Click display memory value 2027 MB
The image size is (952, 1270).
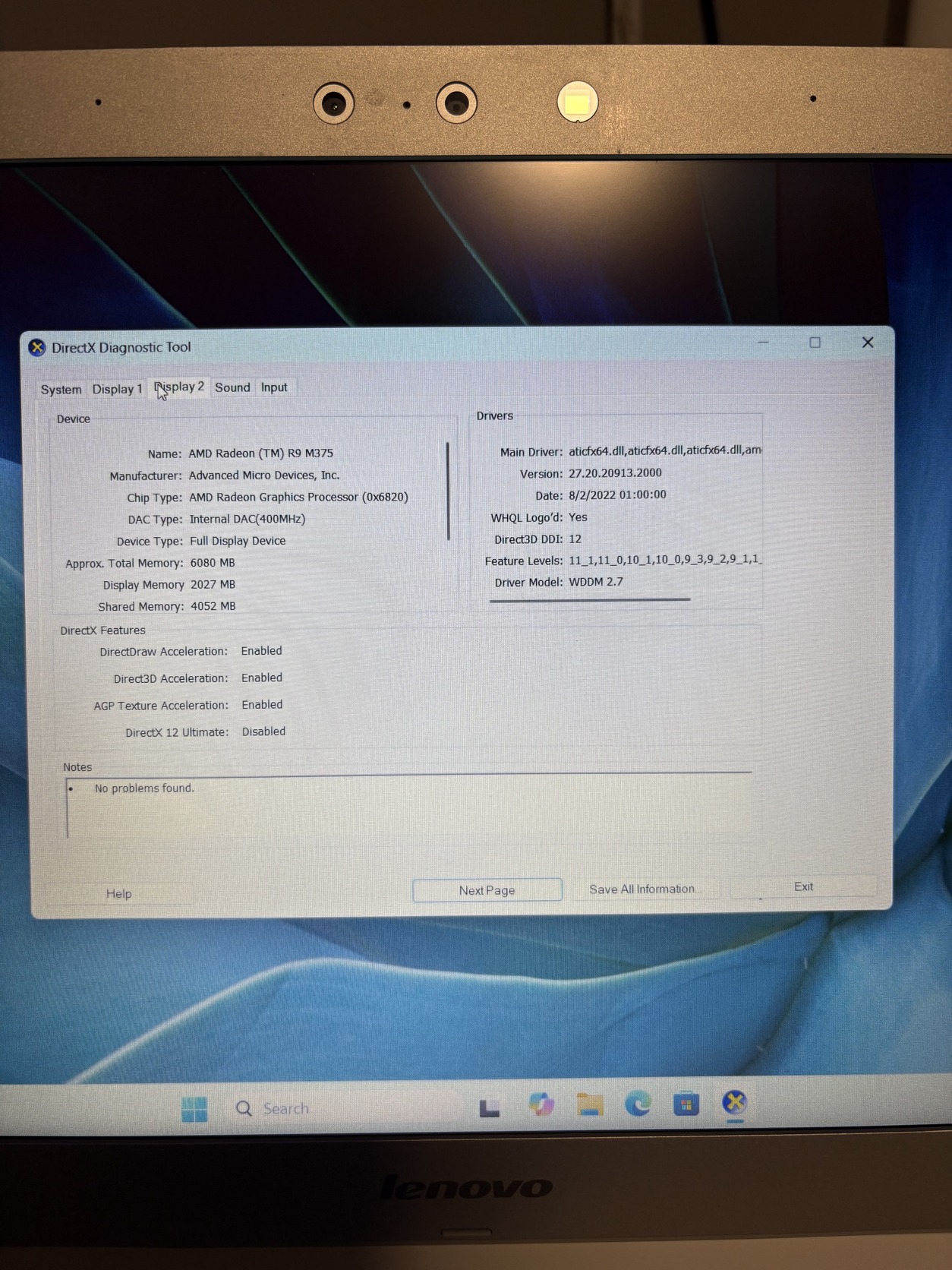[x=213, y=585]
